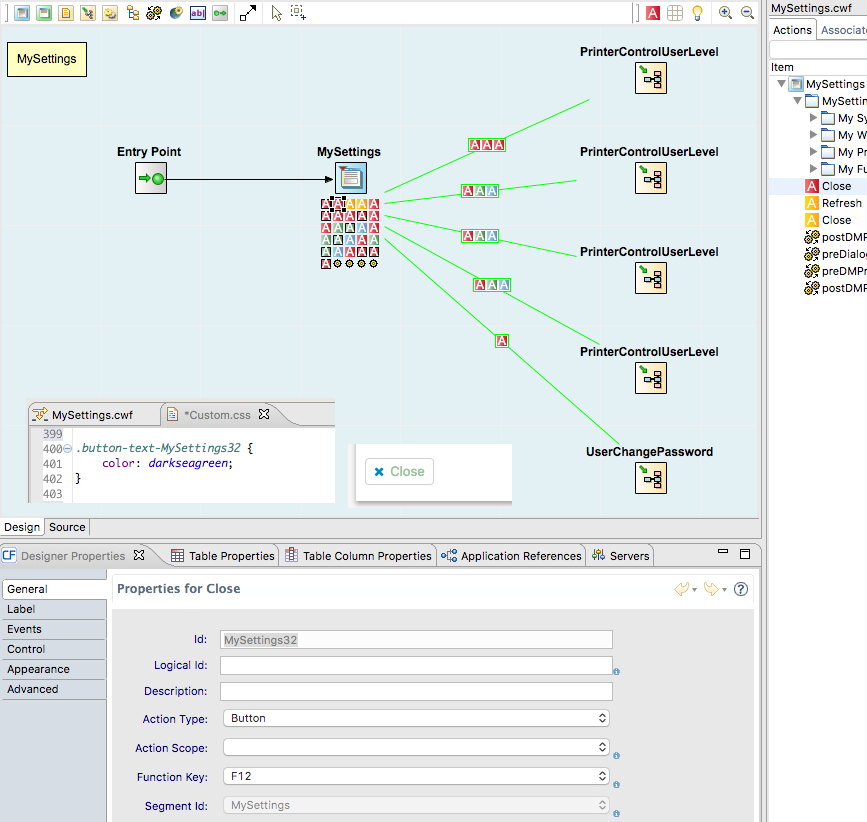The width and height of the screenshot is (867, 822).
Task: Select the General properties section
Action: (54, 589)
